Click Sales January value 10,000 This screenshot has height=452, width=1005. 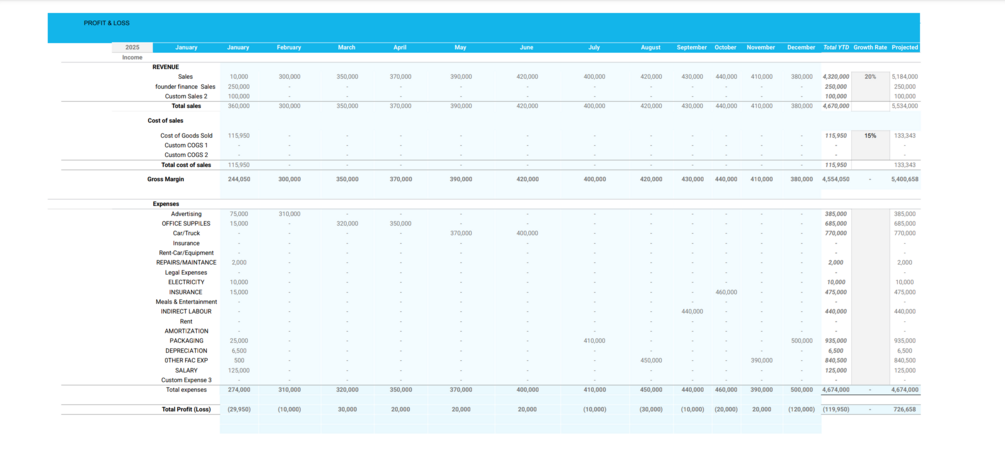[x=239, y=76]
